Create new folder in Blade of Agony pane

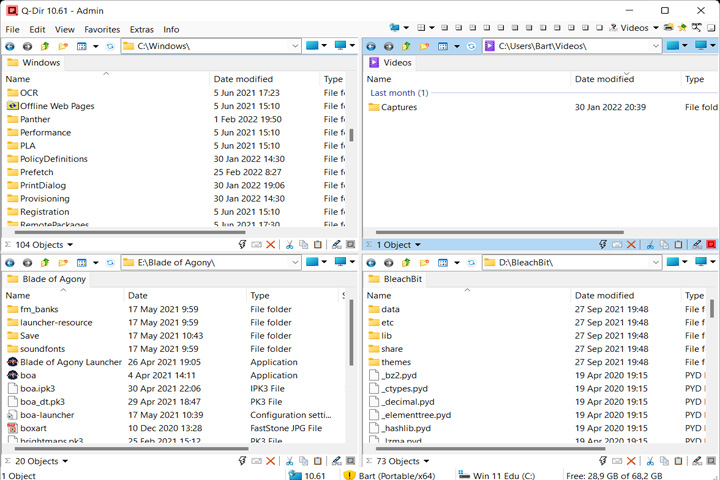[63, 262]
